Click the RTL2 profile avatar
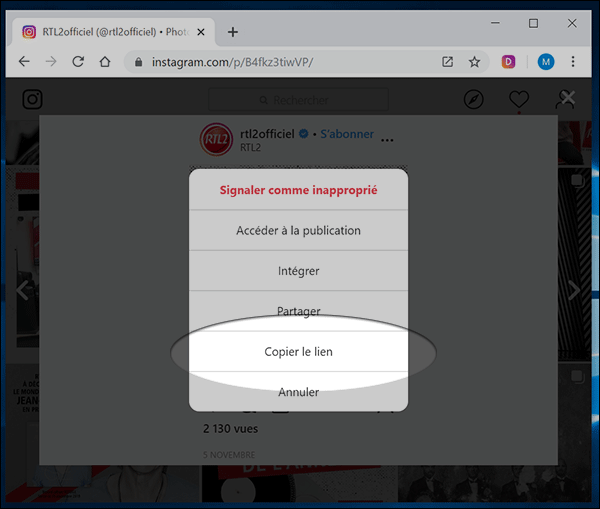The height and width of the screenshot is (509, 600). pyautogui.click(x=216, y=139)
